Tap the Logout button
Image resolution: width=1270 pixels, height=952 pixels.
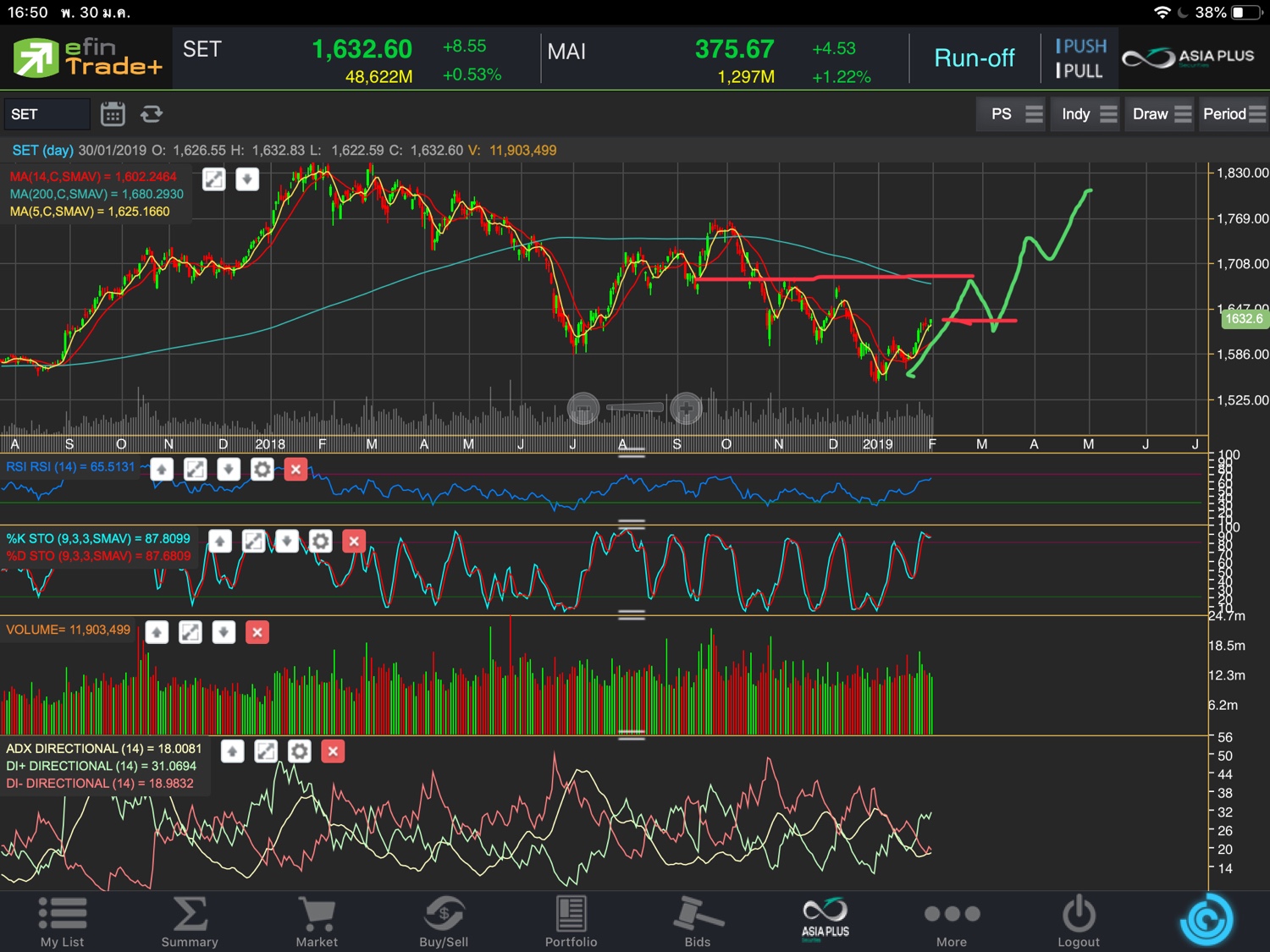1079,922
